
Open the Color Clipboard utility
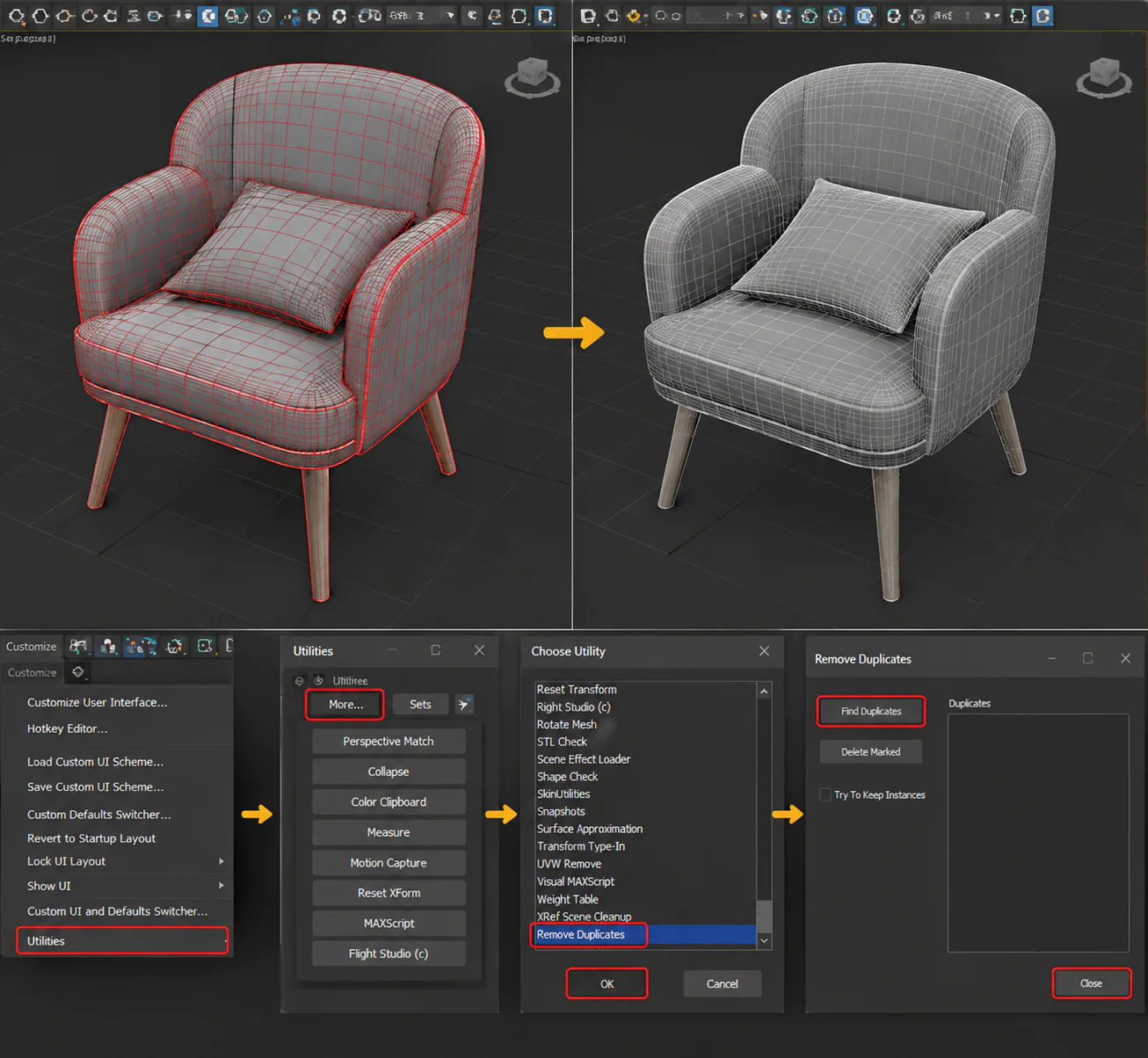pyautogui.click(x=389, y=801)
